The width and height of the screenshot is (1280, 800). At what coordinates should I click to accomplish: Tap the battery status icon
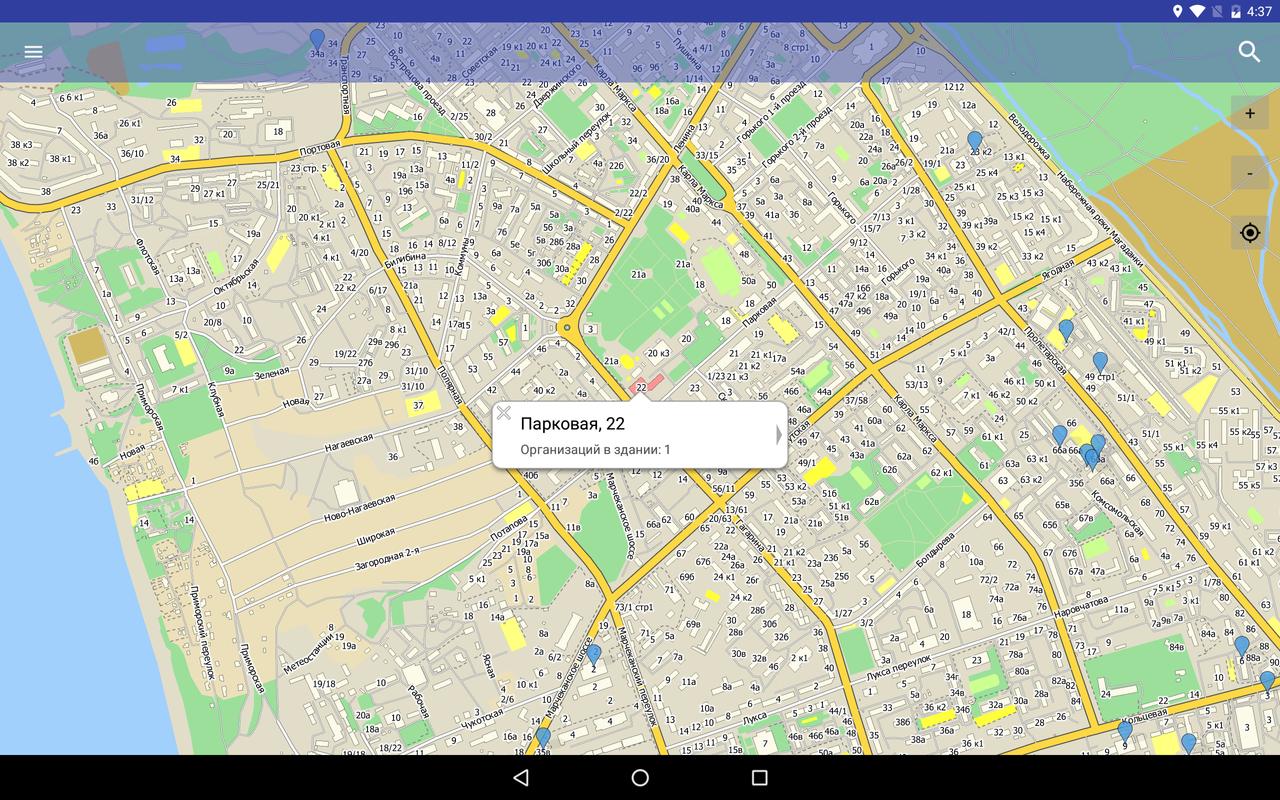point(1236,11)
